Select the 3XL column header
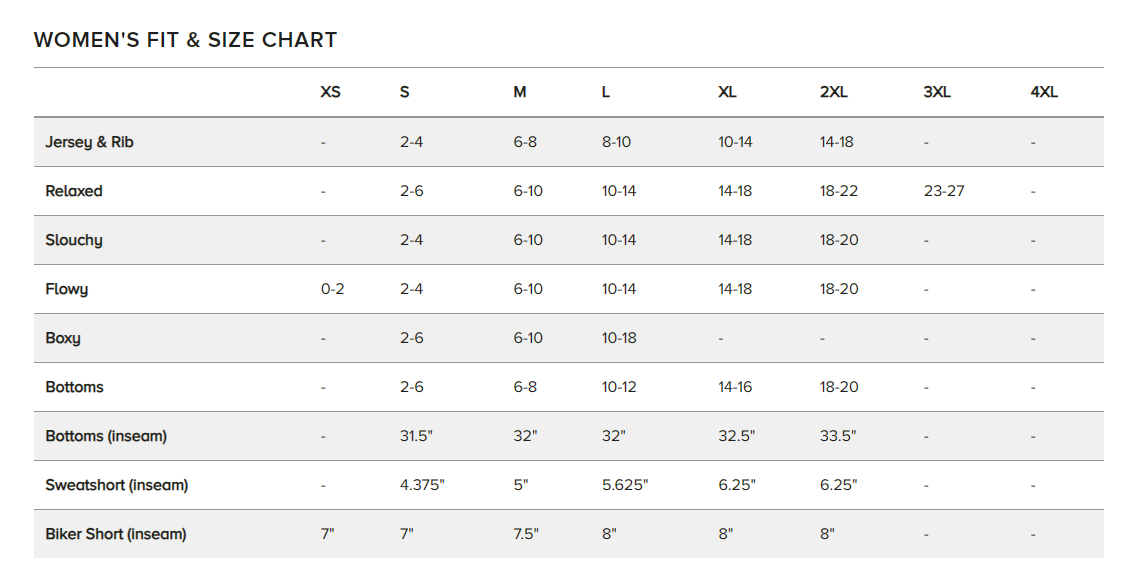 [937, 92]
